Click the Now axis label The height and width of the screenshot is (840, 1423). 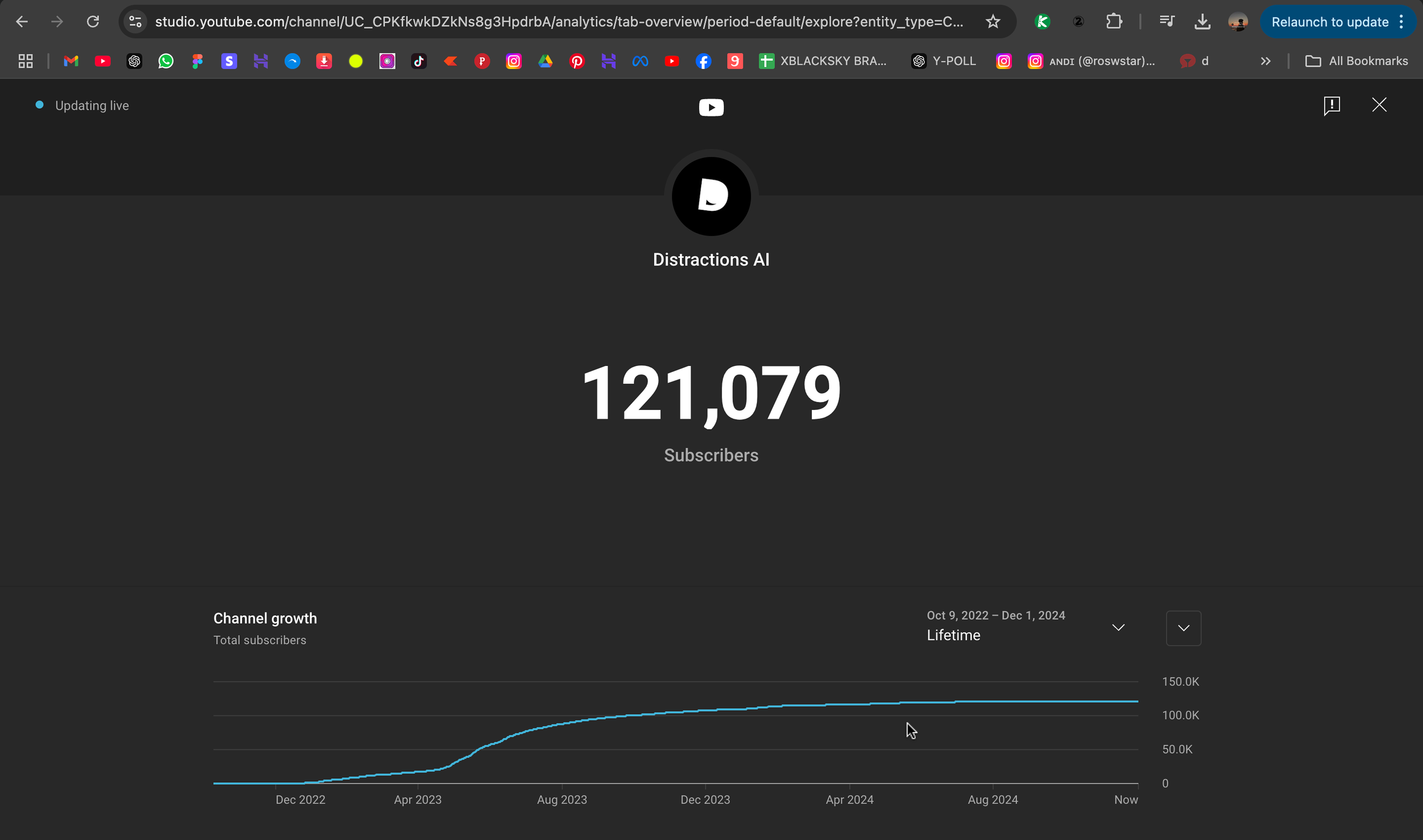1126,800
